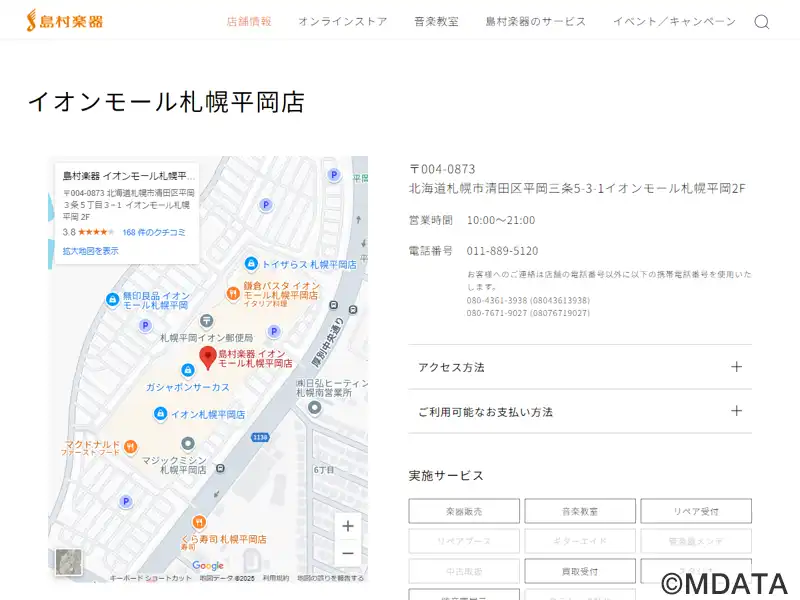The image size is (800, 600).
Task: Open the オンラインストア menu item
Action: 343,21
